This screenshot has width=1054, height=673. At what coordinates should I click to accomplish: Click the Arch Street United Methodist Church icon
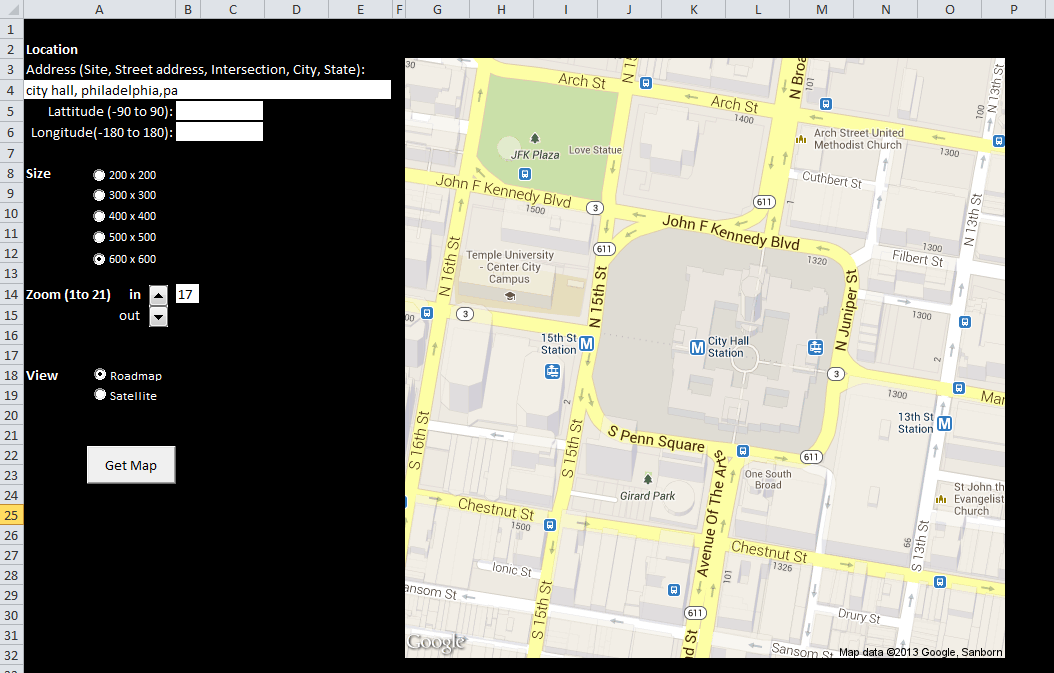(x=800, y=138)
